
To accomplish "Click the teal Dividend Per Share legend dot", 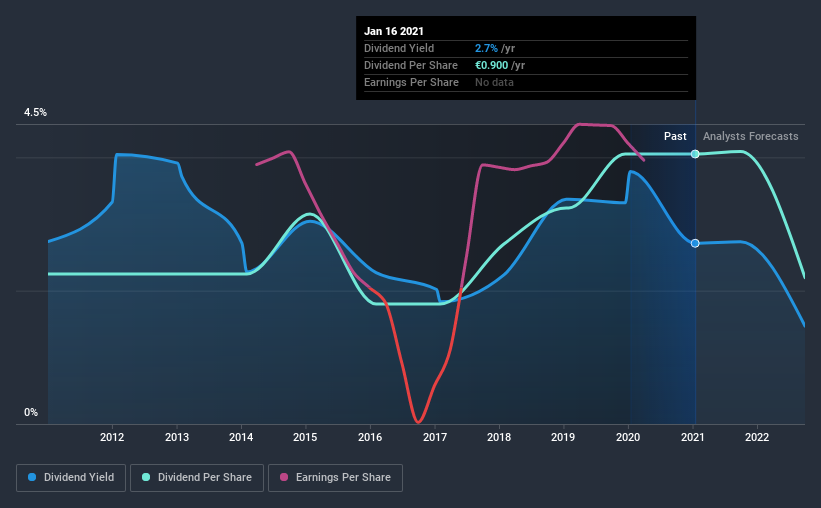I will (146, 477).
